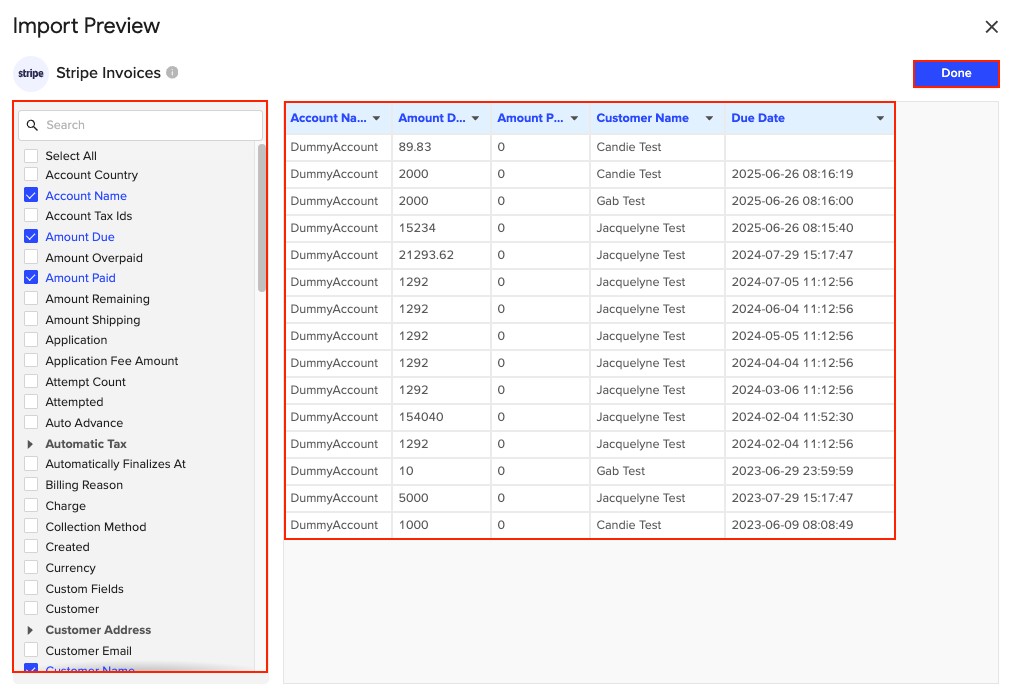
Task: Check the Customer Email field
Action: click(x=30, y=650)
